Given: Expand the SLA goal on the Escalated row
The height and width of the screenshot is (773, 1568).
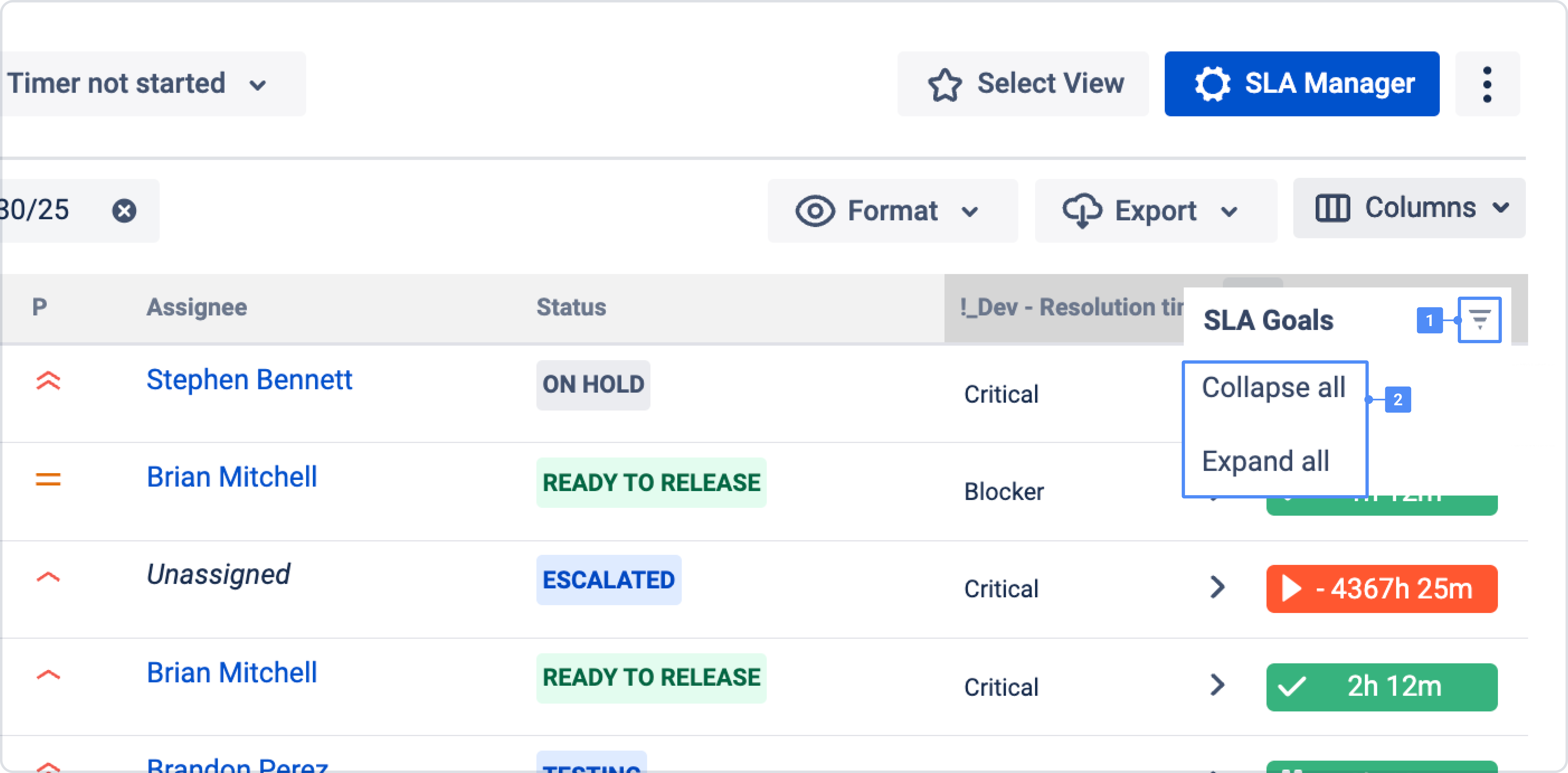Looking at the screenshot, I should [x=1217, y=587].
